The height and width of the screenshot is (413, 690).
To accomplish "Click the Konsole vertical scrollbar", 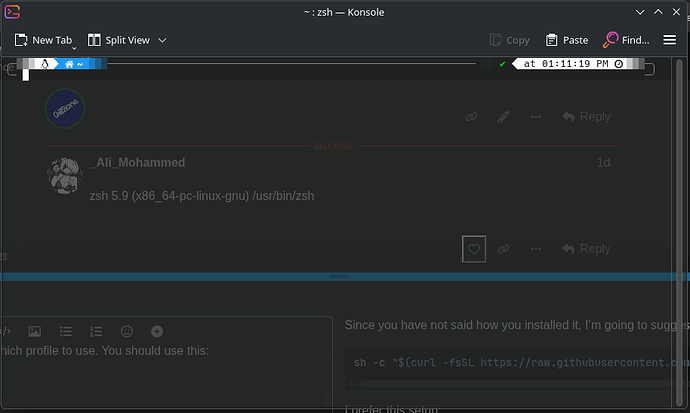I will point(679,233).
